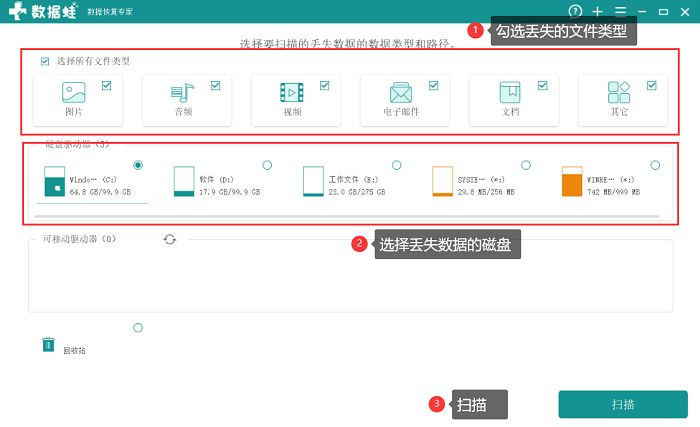
Task: Click the plus icon in title bar
Action: tap(597, 12)
